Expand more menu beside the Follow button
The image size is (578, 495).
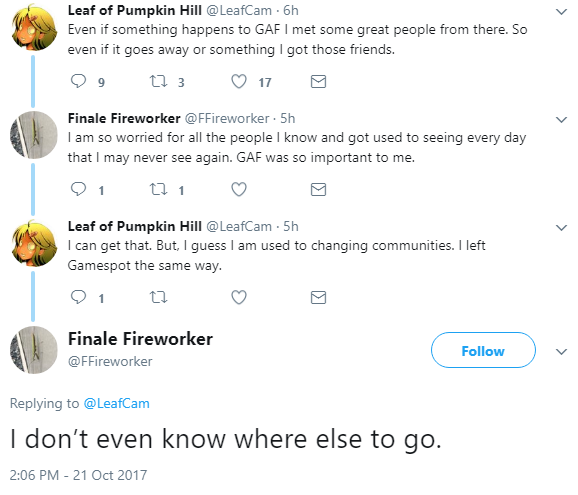click(x=561, y=352)
